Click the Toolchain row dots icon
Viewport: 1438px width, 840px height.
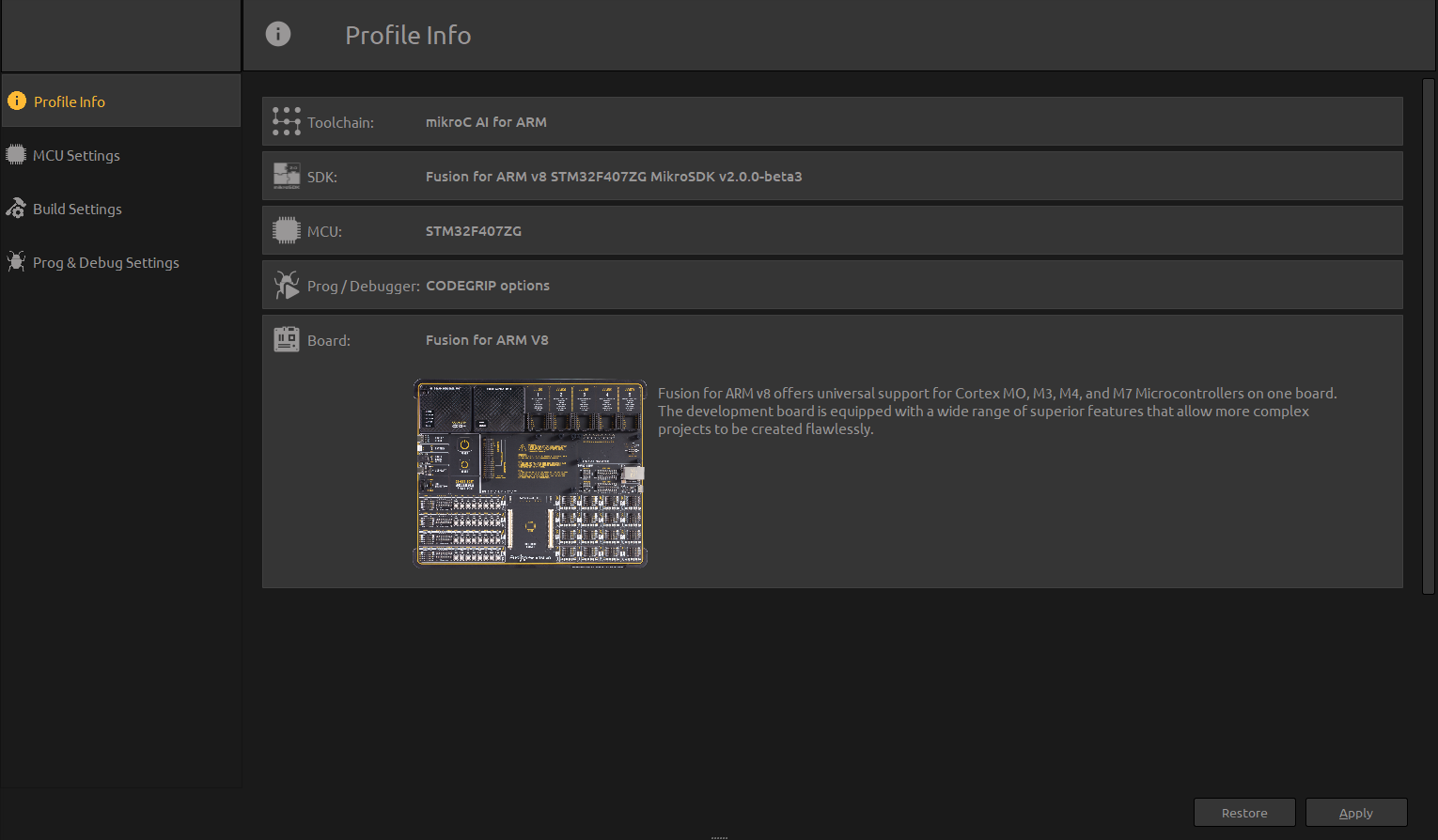[287, 121]
